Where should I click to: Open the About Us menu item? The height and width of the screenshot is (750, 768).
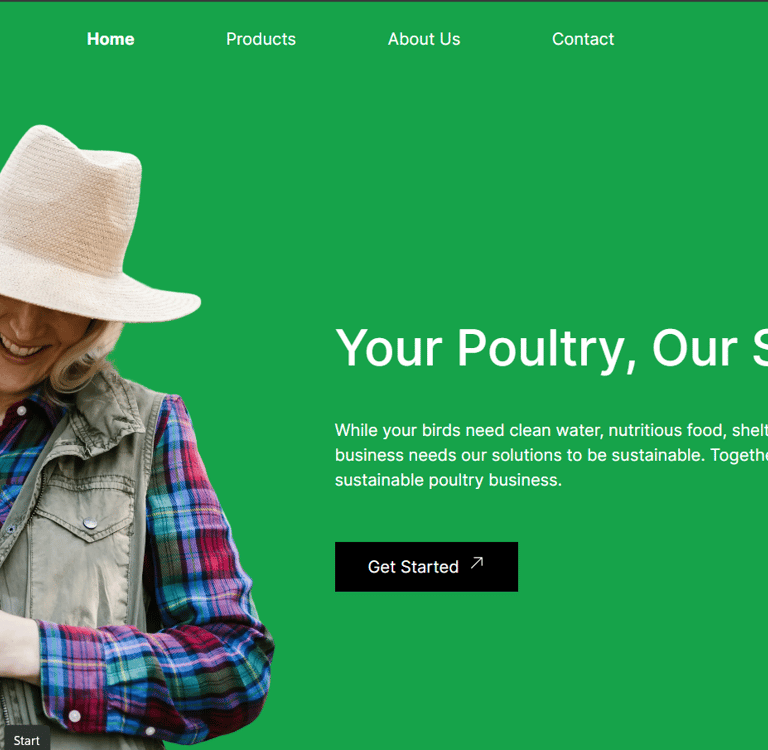(424, 39)
